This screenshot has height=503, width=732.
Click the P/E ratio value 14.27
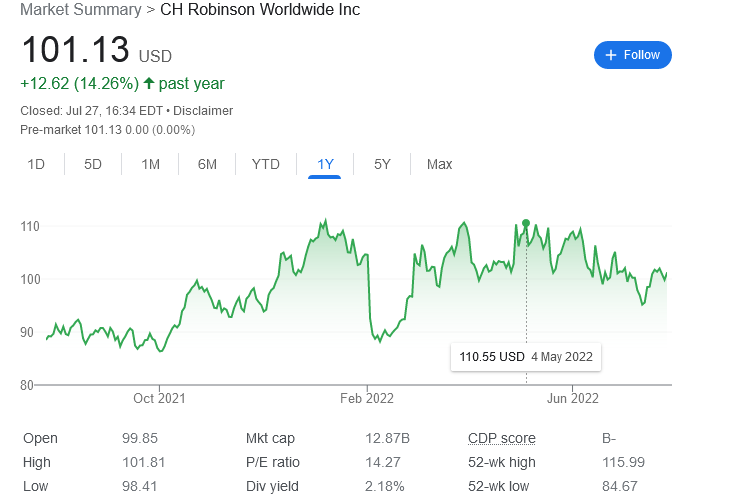pos(383,462)
